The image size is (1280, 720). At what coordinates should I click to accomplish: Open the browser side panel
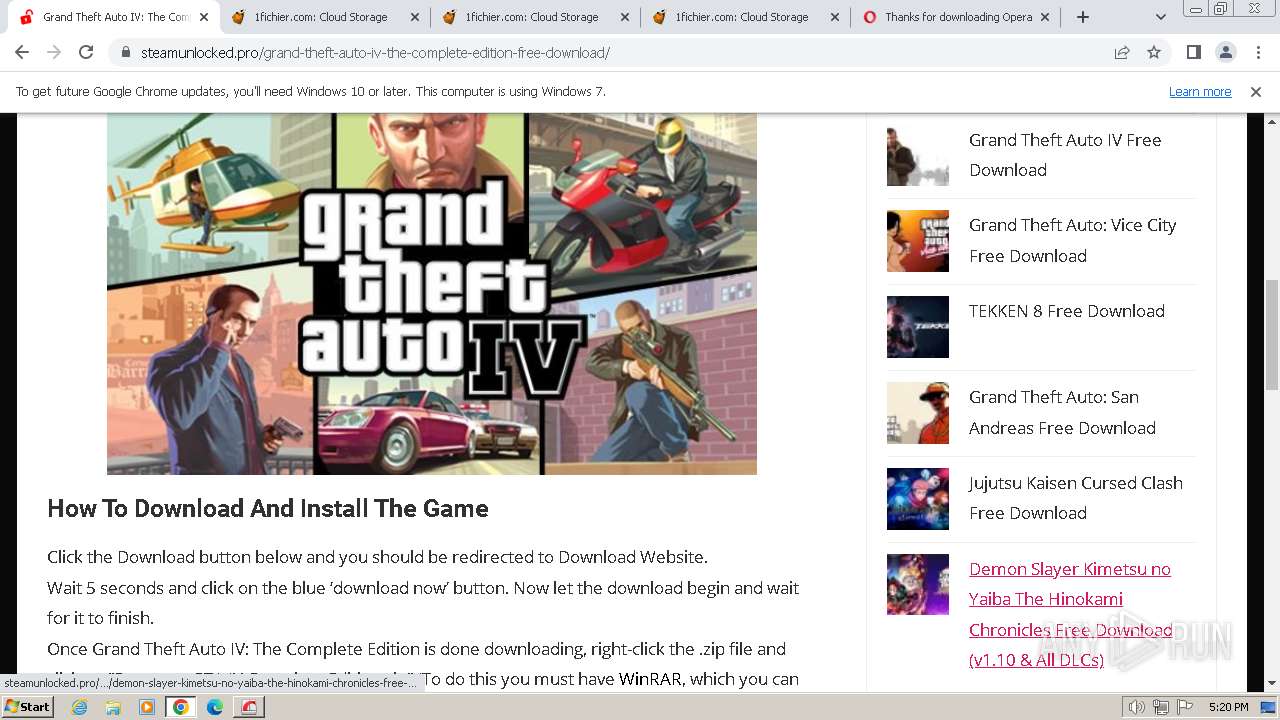tap(1193, 53)
